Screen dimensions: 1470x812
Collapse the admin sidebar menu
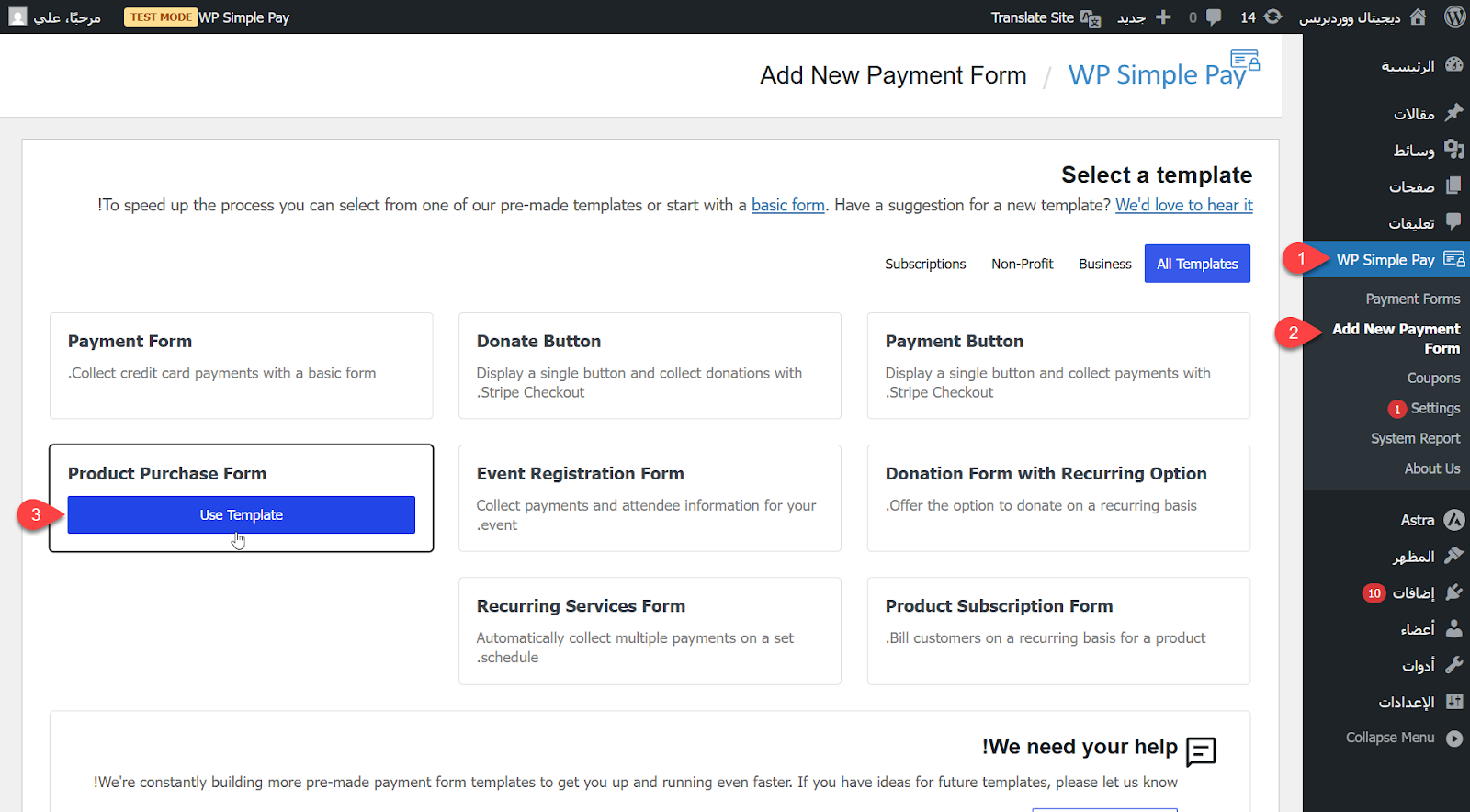pos(1453,738)
